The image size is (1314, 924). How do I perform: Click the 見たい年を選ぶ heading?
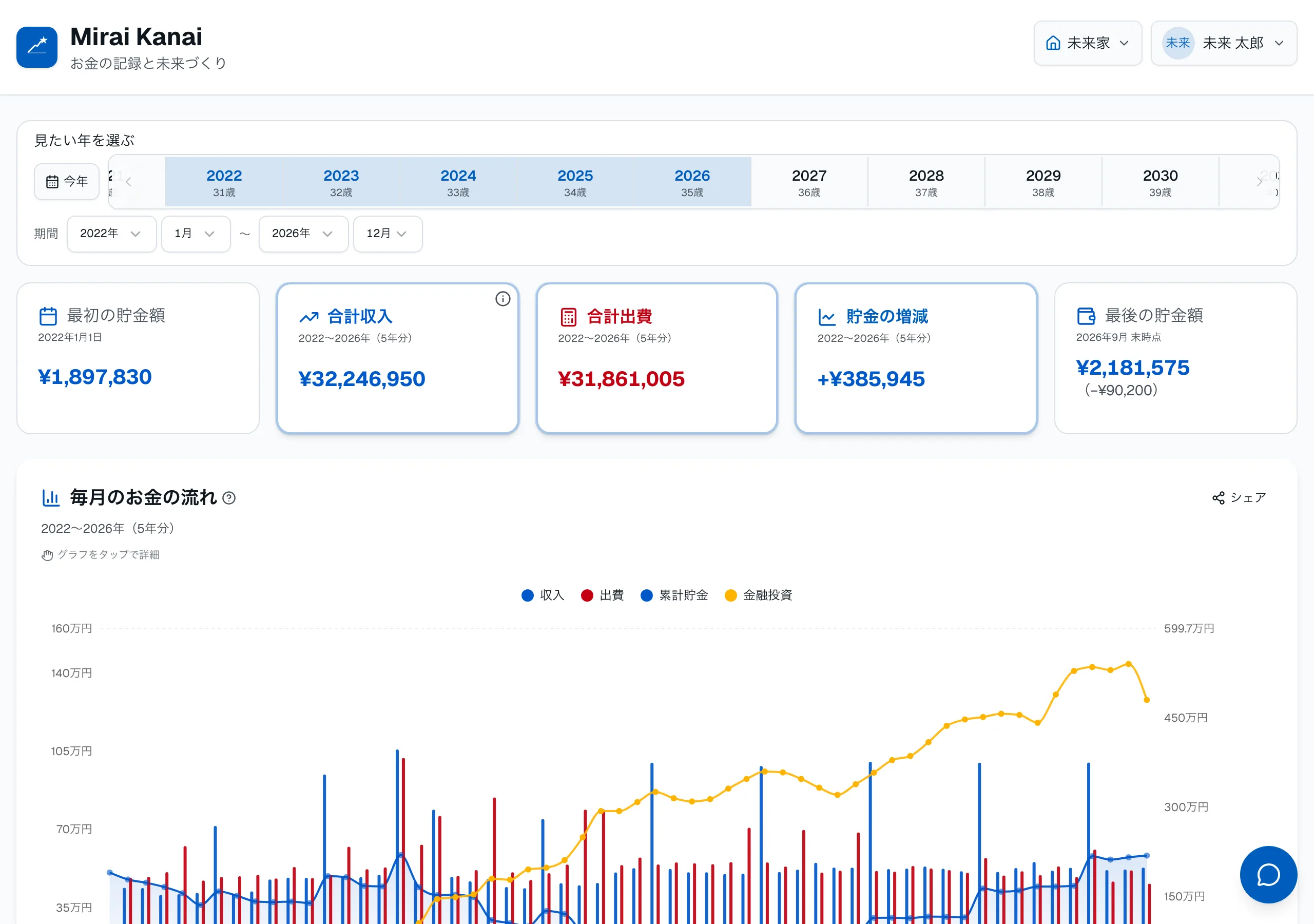(85, 141)
